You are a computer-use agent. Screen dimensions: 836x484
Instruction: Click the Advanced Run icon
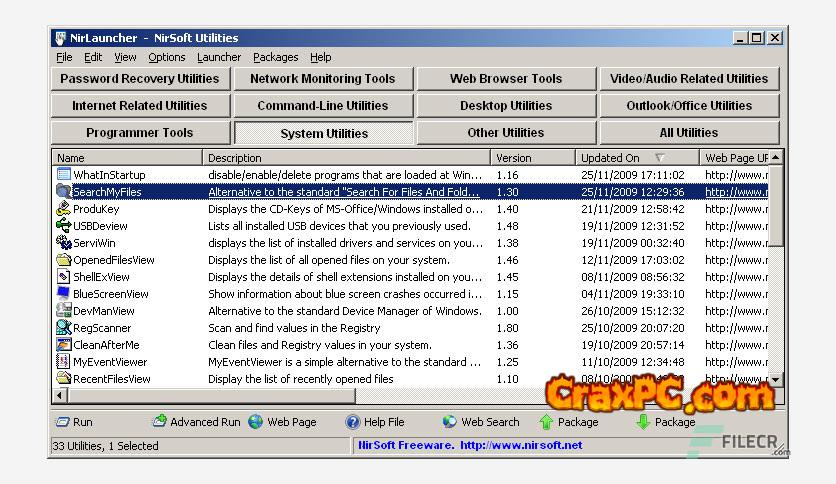pos(159,422)
